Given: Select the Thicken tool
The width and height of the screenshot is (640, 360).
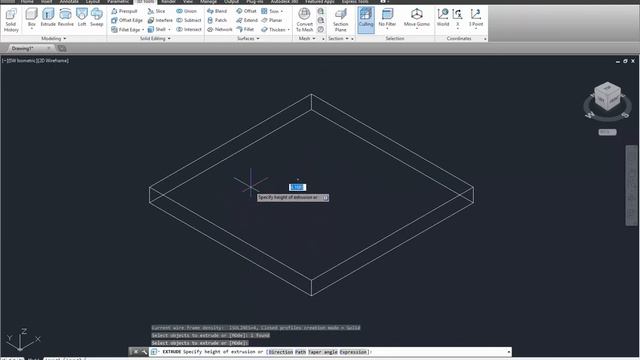Looking at the screenshot, I should (x=273, y=29).
